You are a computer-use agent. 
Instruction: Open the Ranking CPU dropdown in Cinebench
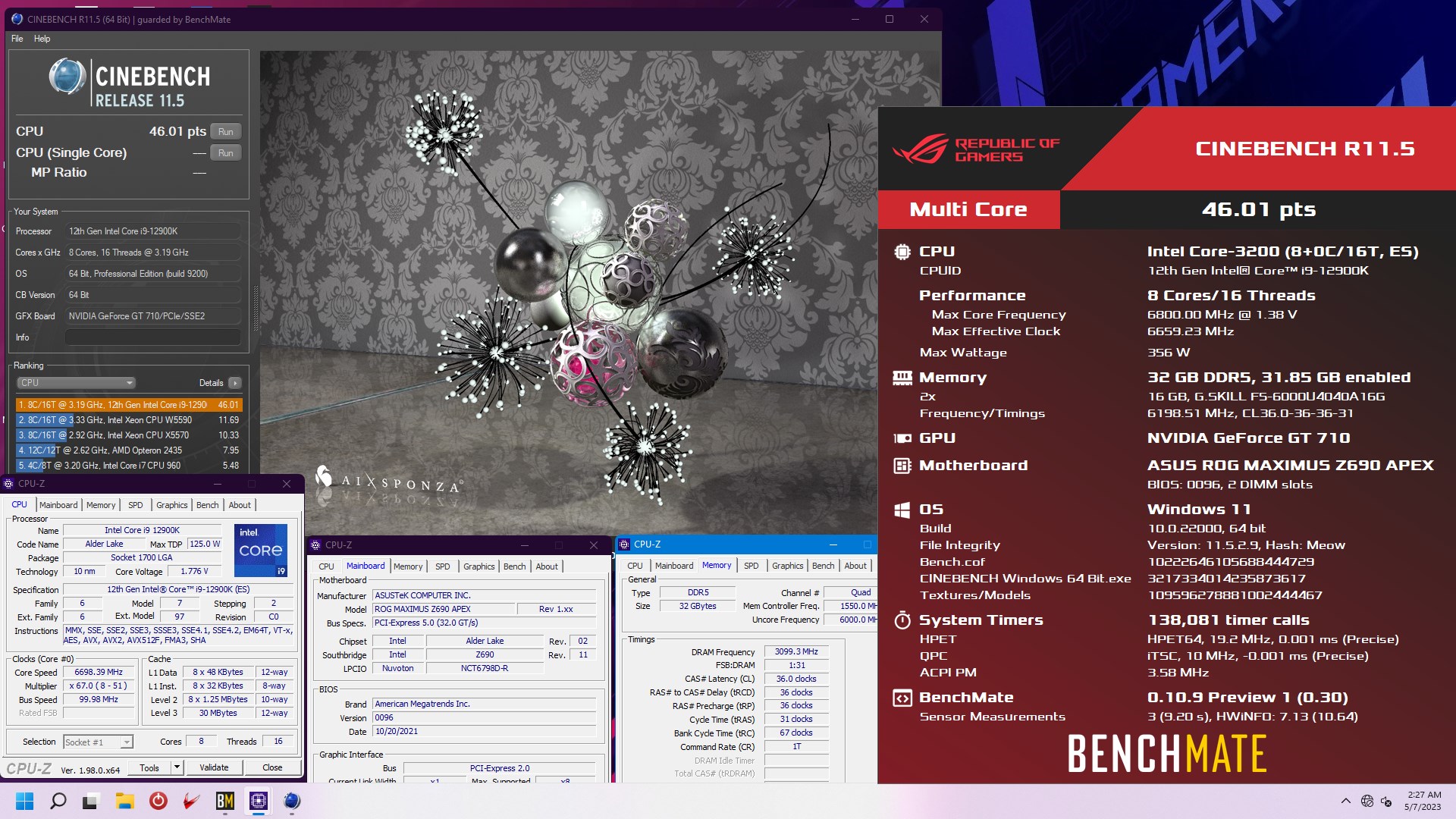click(x=76, y=383)
